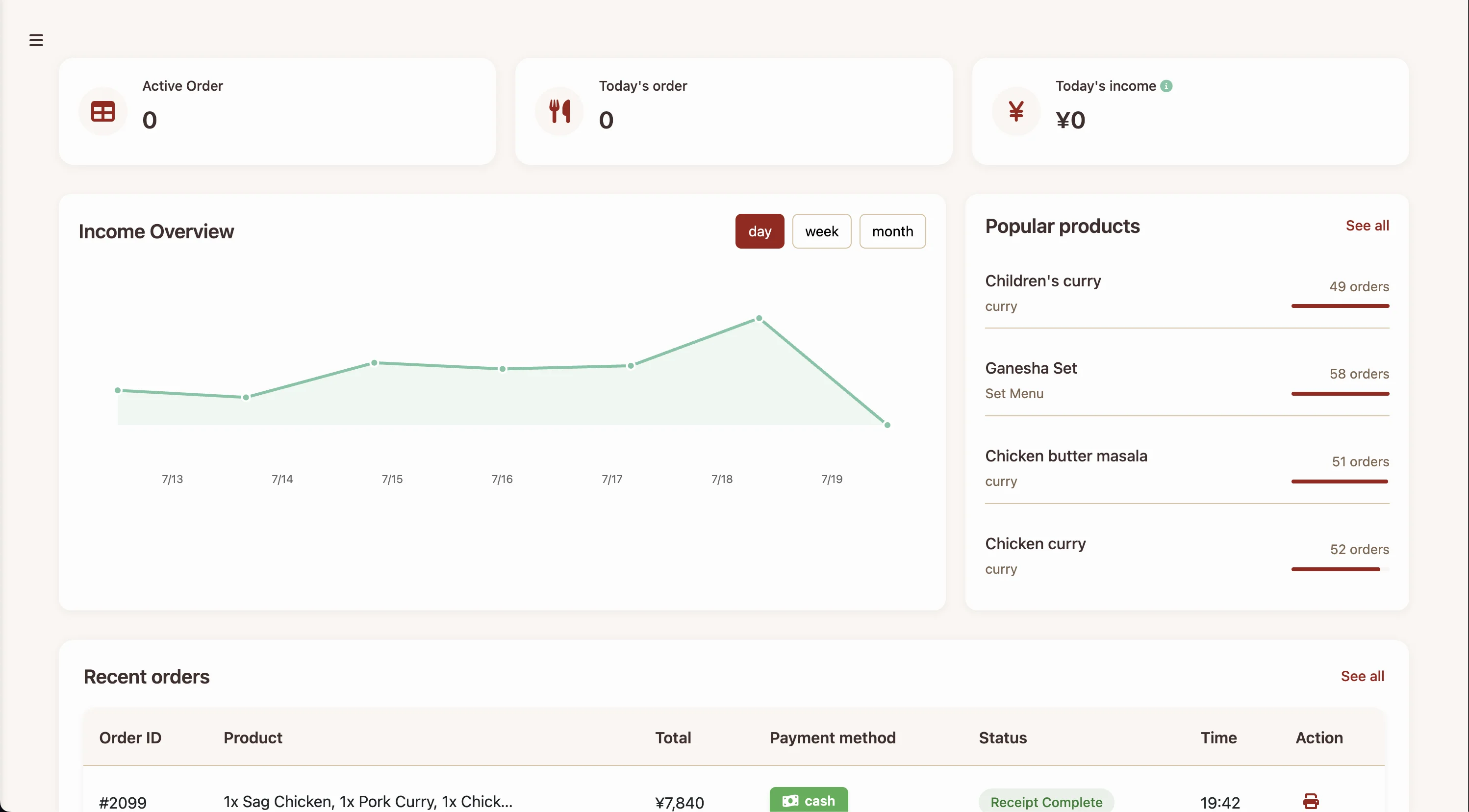Viewport: 1469px width, 812px height.
Task: Click Chicken curry orders progress bar
Action: (x=1340, y=569)
